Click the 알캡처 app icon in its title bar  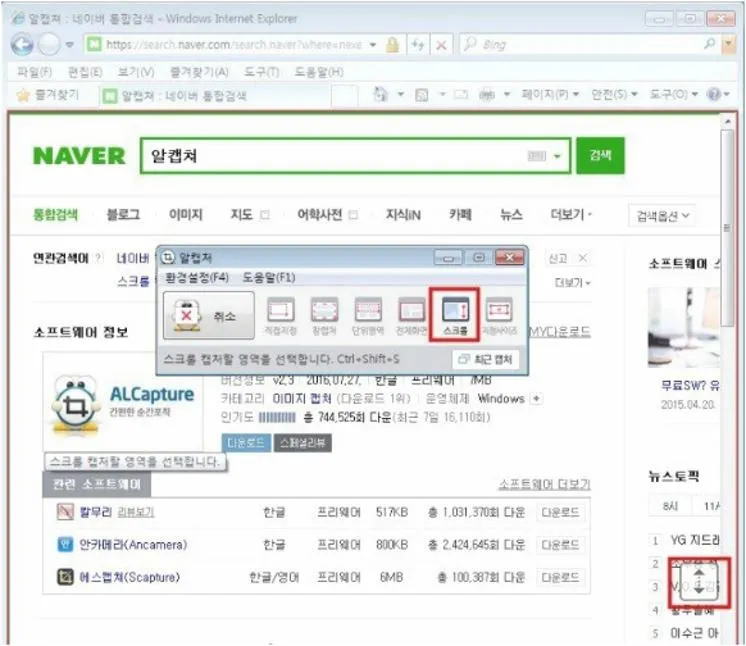[168, 258]
